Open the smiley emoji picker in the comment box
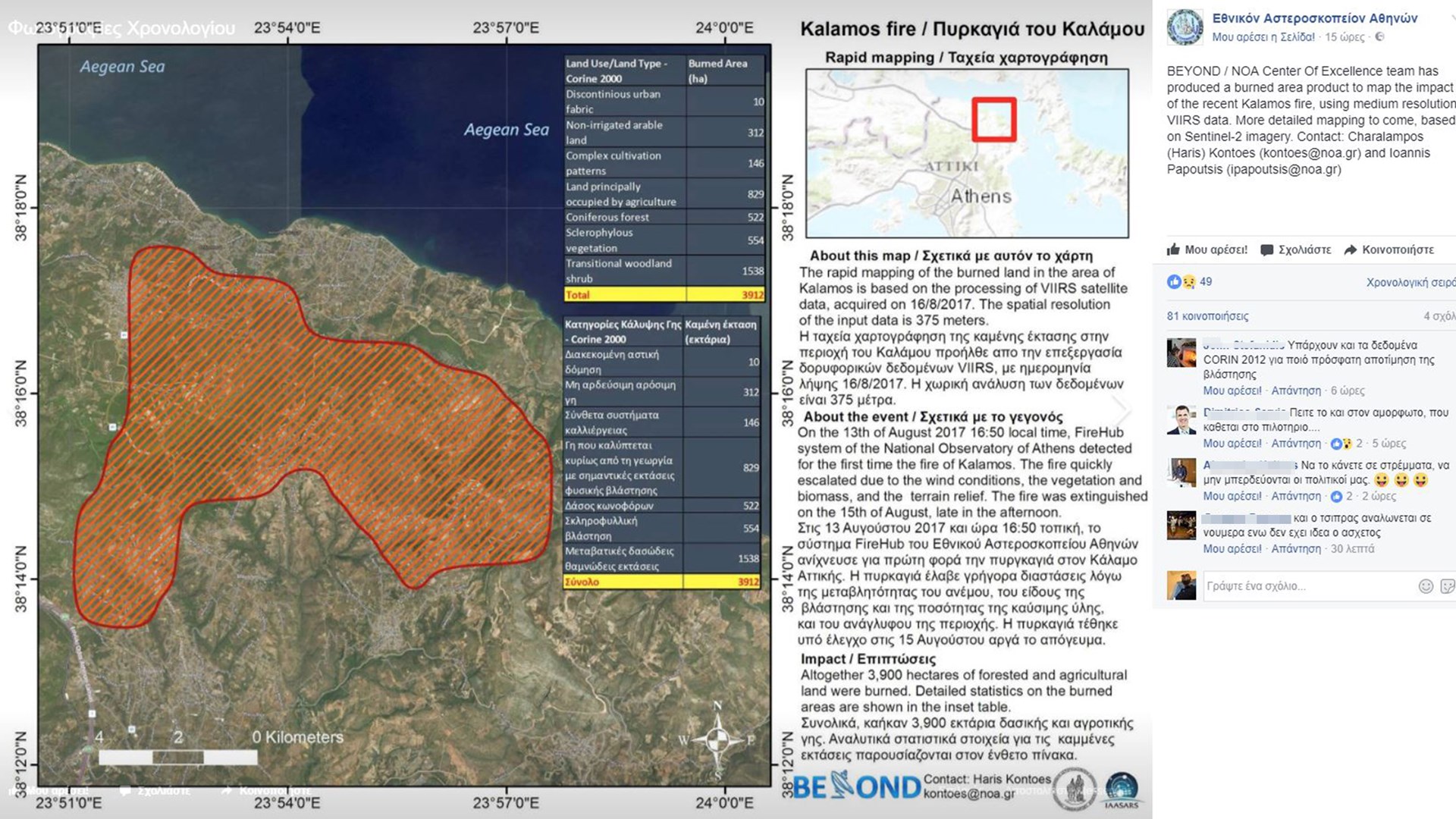The width and height of the screenshot is (1456, 819). pyautogui.click(x=1426, y=586)
